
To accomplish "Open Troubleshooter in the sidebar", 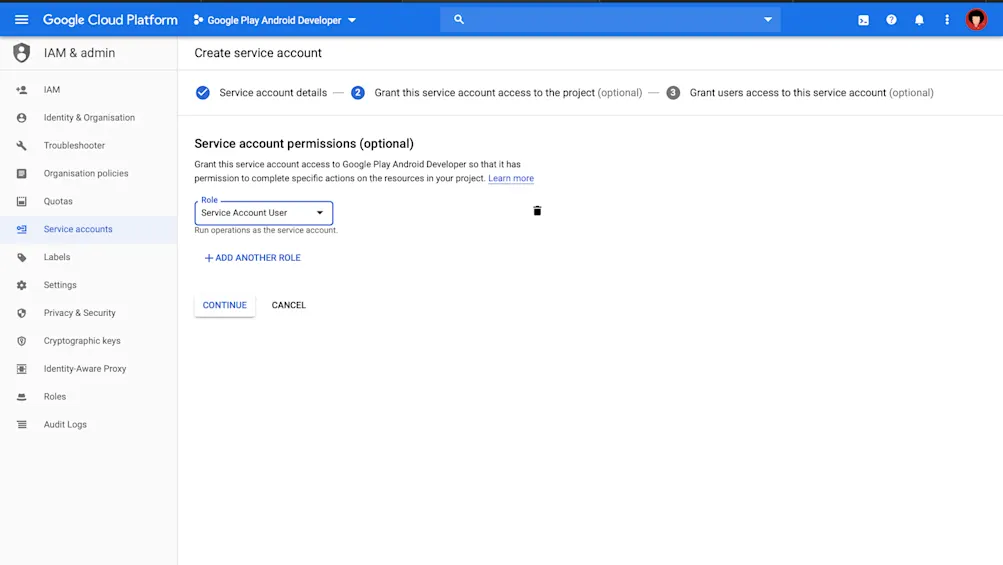I will [88, 145].
